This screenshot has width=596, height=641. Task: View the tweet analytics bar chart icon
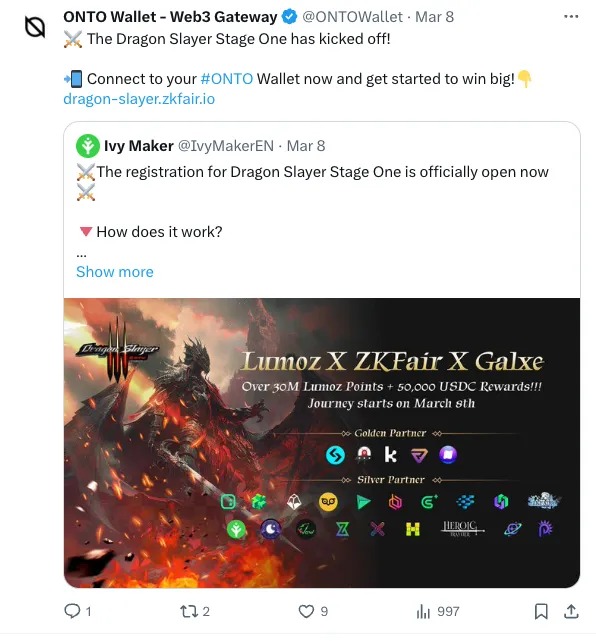(x=423, y=612)
